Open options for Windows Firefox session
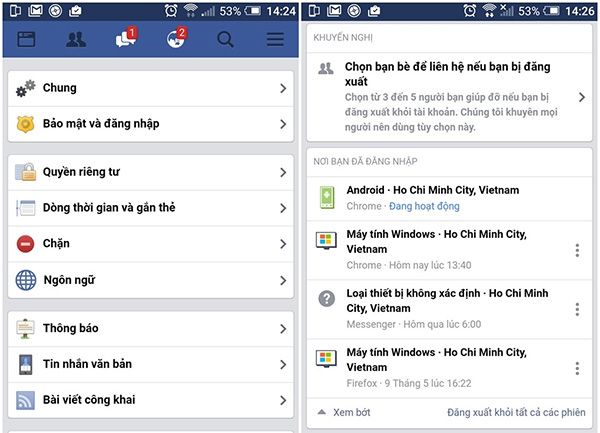Image resolution: width=600 pixels, height=433 pixels. (577, 368)
